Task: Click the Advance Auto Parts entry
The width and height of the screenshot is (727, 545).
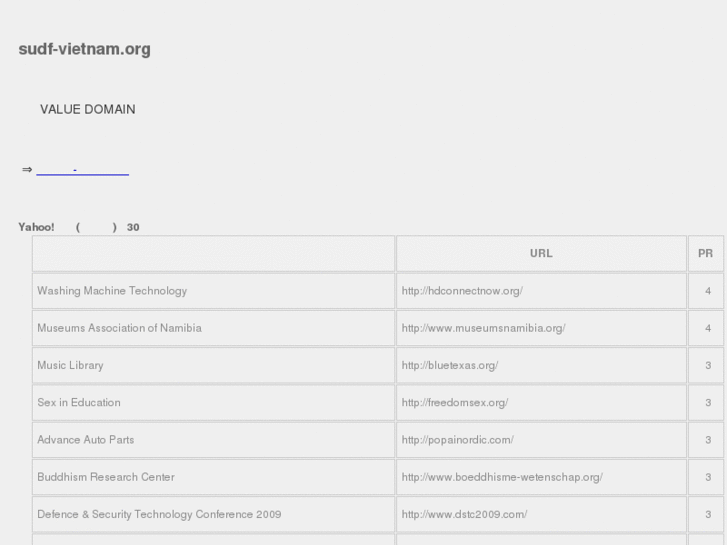Action: click(85, 439)
